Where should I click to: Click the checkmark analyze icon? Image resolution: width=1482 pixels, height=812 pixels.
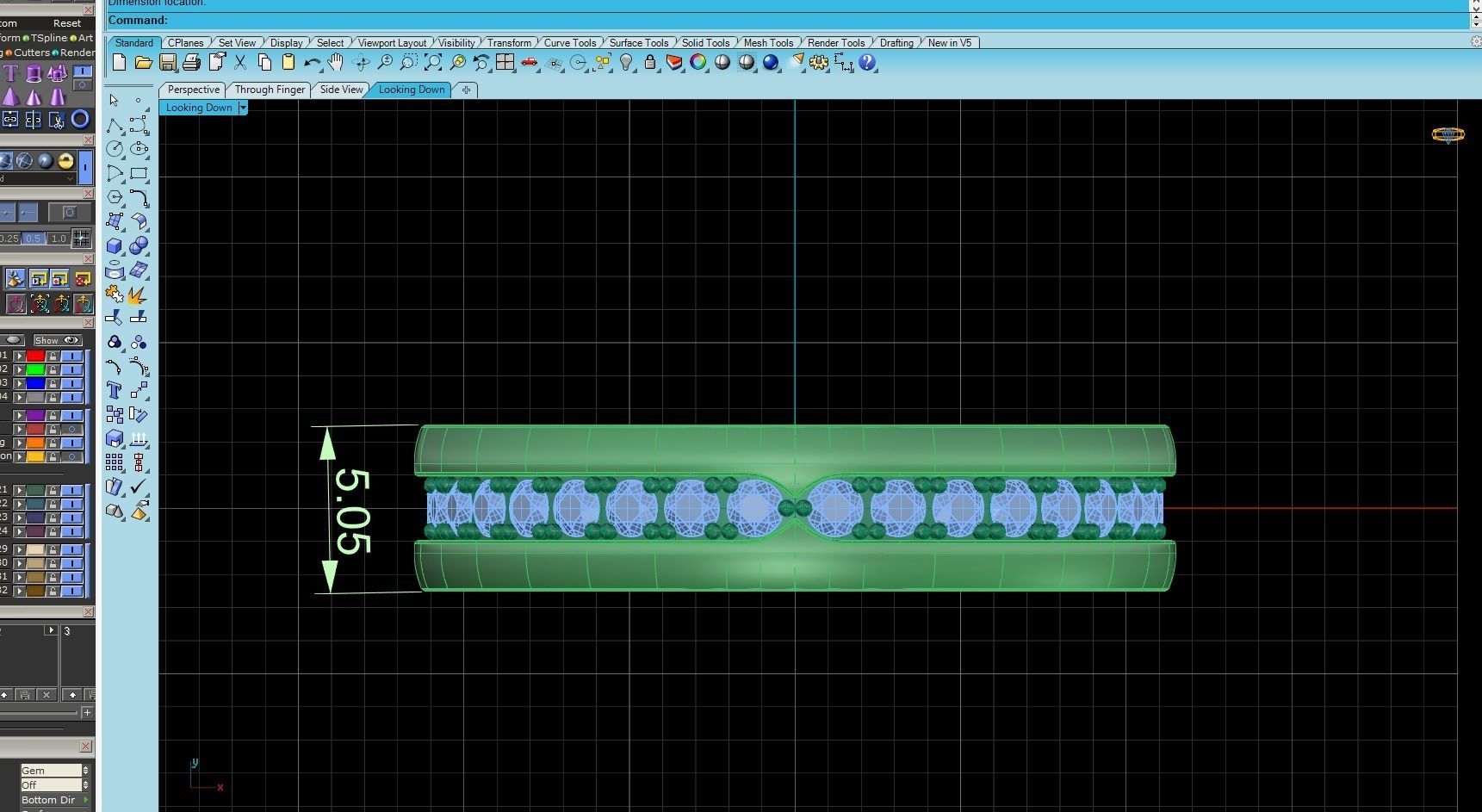coord(139,487)
